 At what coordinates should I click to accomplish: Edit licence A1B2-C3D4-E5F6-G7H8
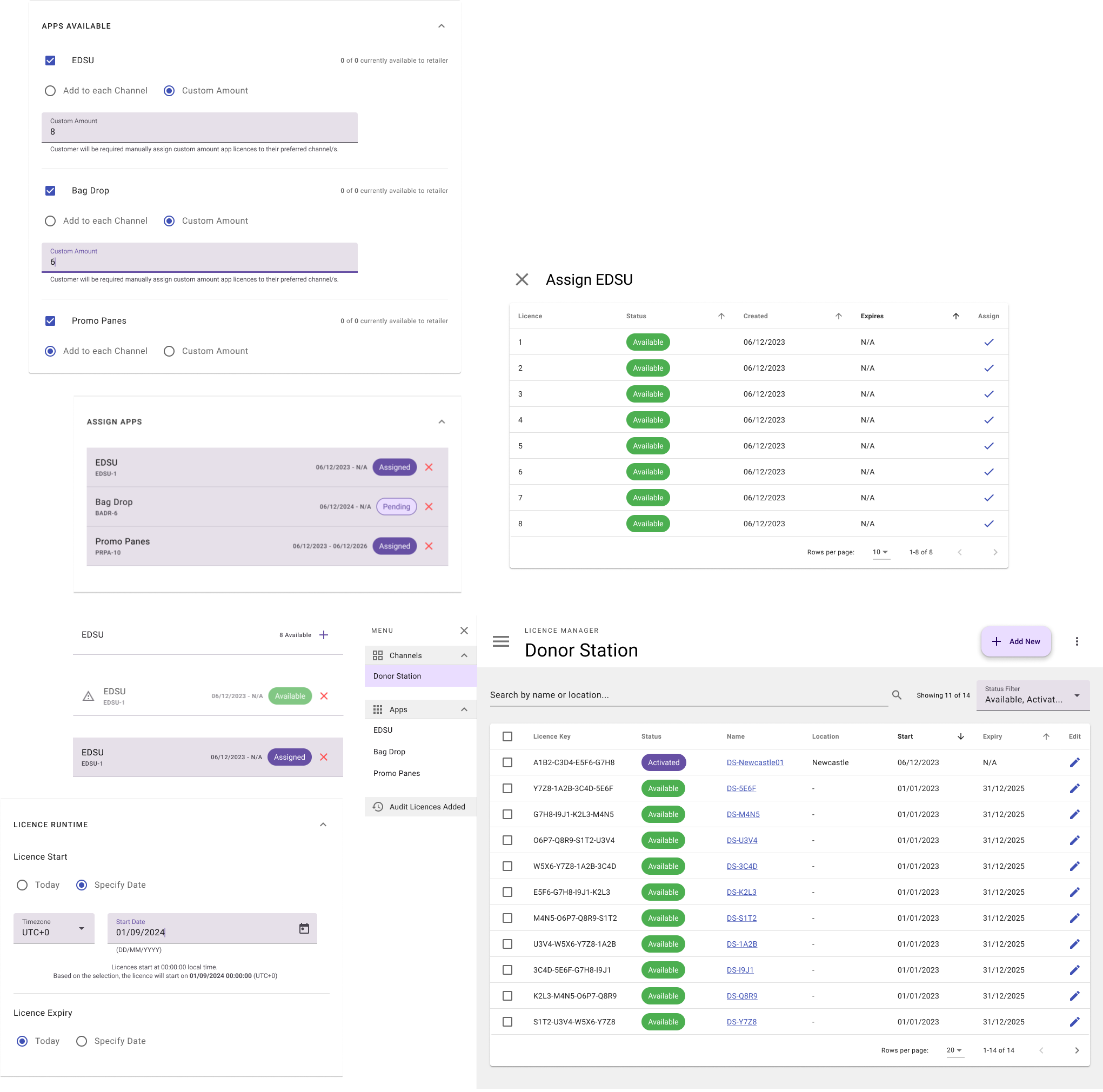tap(1074, 762)
